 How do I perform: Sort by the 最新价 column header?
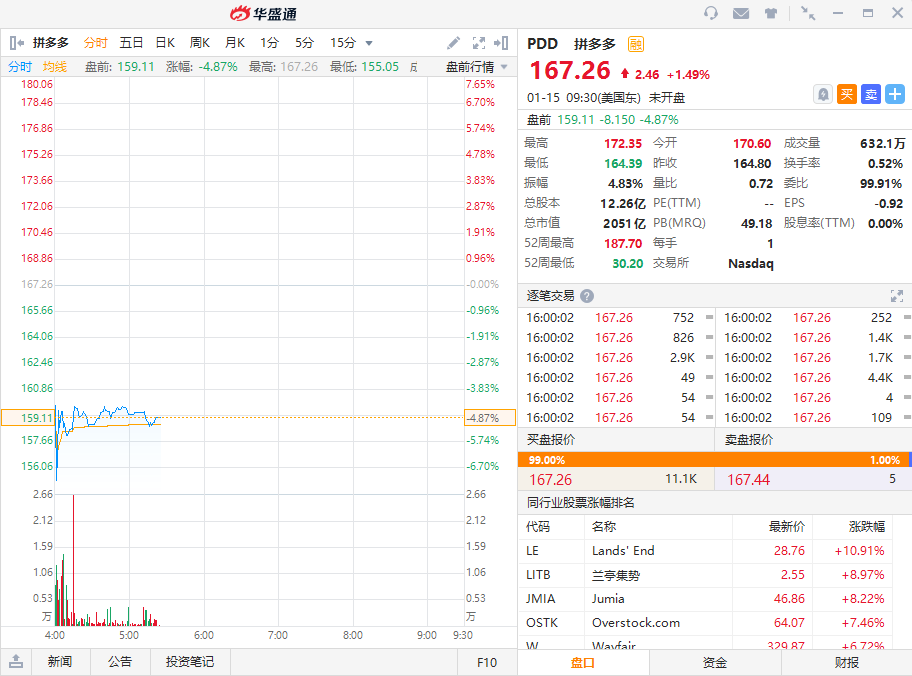[x=787, y=526]
